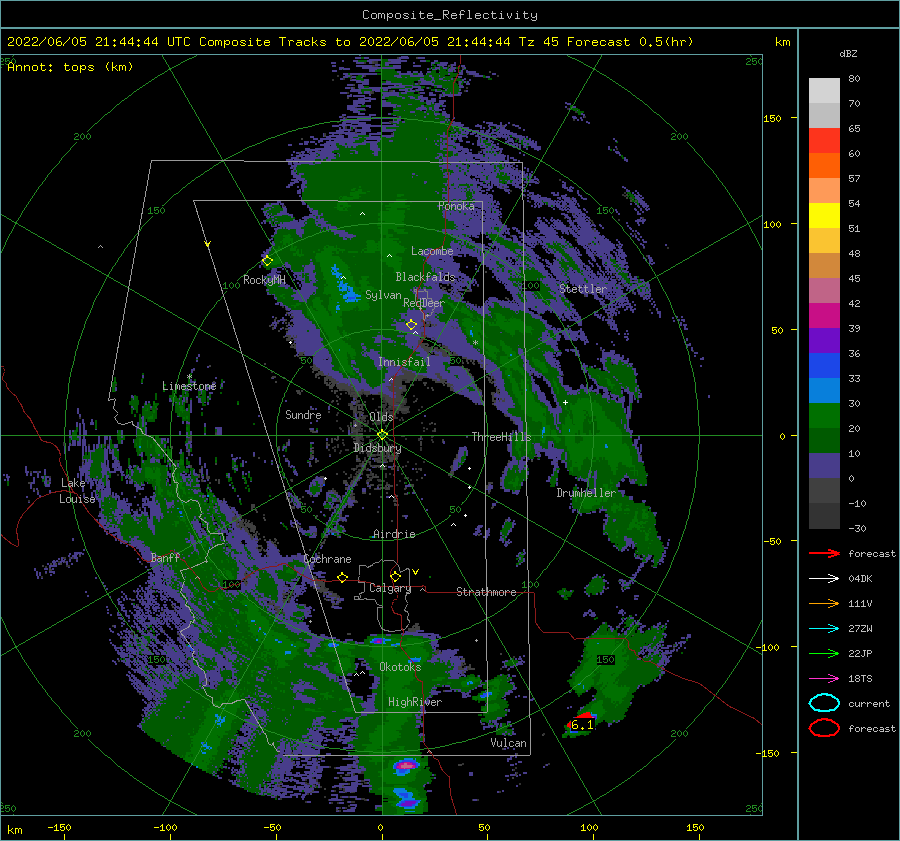Click the Lake Louise label

coord(77,491)
